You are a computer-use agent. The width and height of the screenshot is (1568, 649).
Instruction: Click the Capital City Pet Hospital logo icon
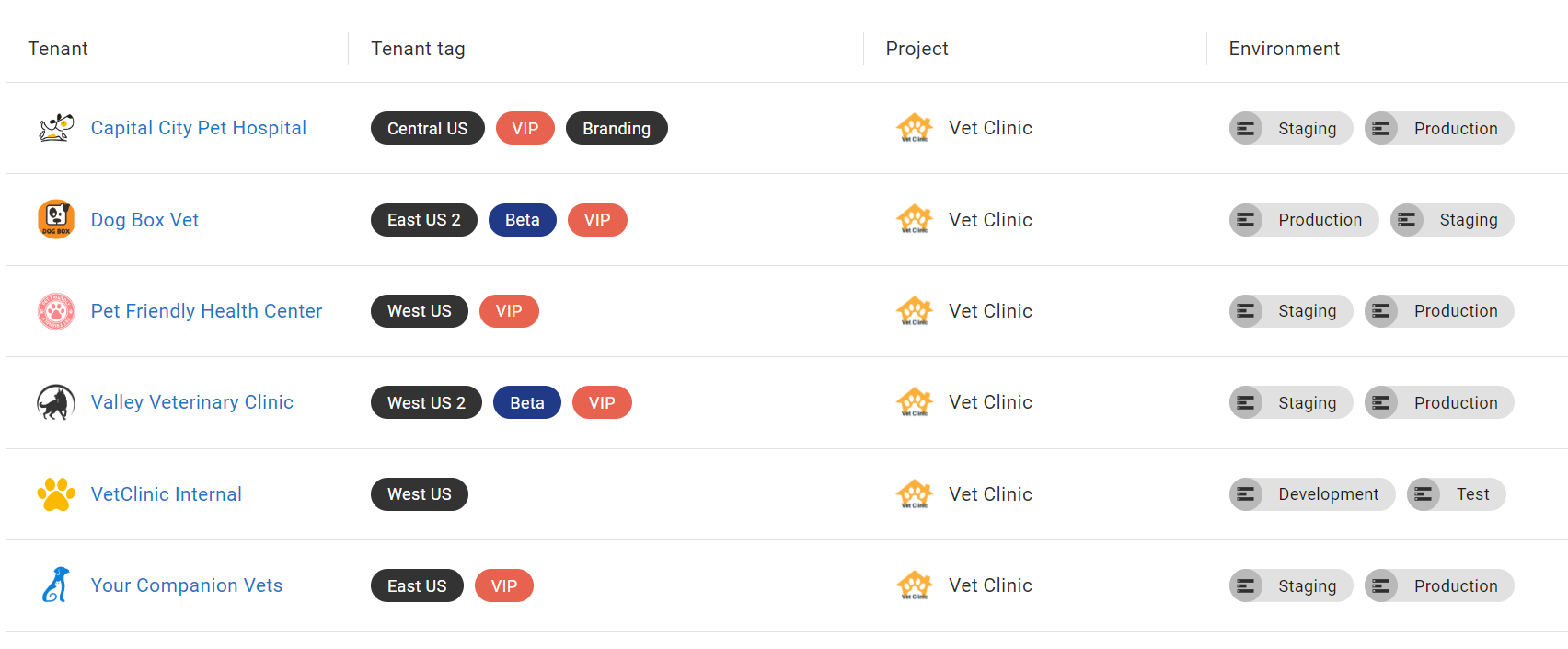click(x=56, y=128)
